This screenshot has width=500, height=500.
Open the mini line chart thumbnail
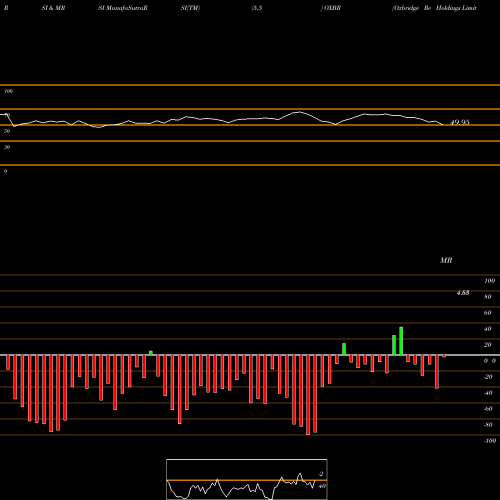(247, 479)
